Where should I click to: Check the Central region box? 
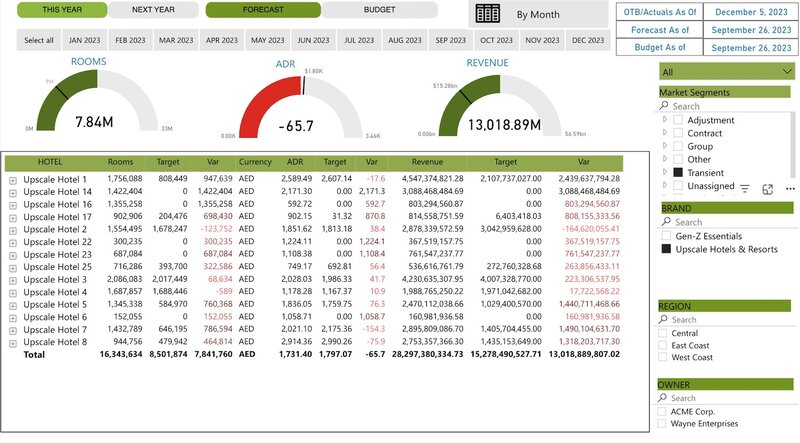click(x=662, y=333)
